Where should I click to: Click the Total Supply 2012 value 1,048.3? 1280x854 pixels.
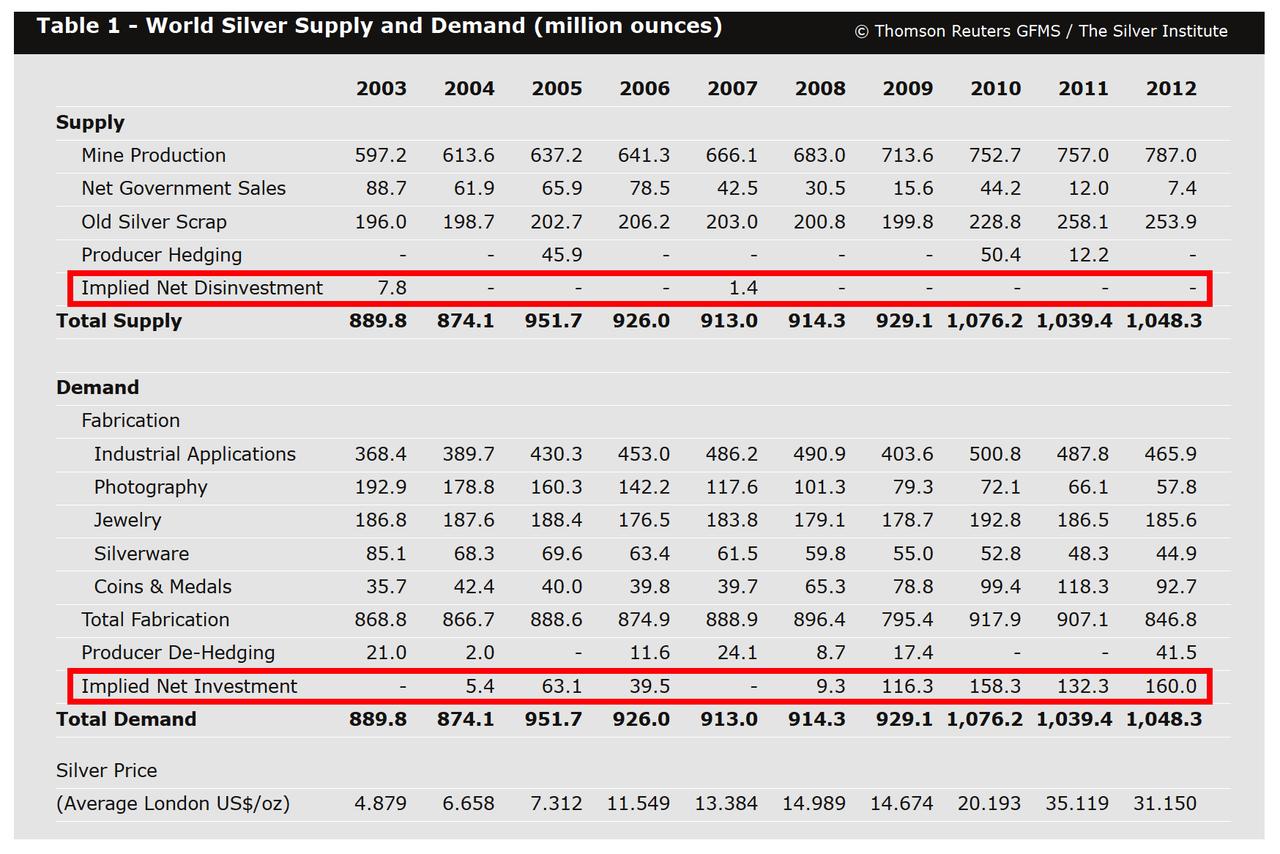coord(1164,321)
